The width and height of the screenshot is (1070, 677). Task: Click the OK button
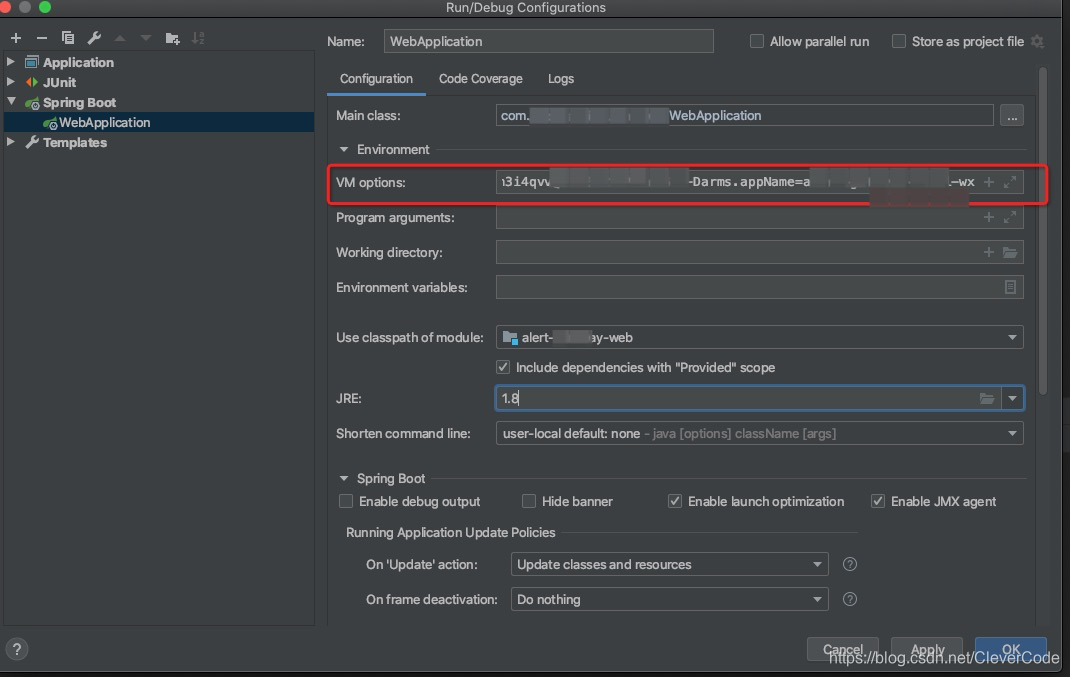[1011, 649]
